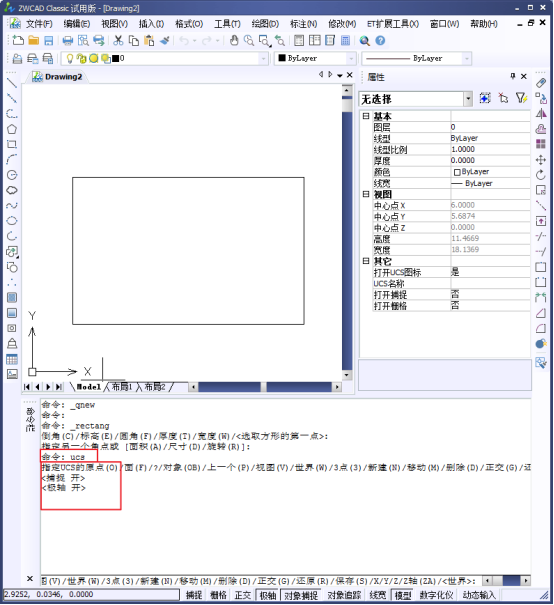The image size is (554, 605).
Task: Open the 文件(F) menu
Action: 39,24
